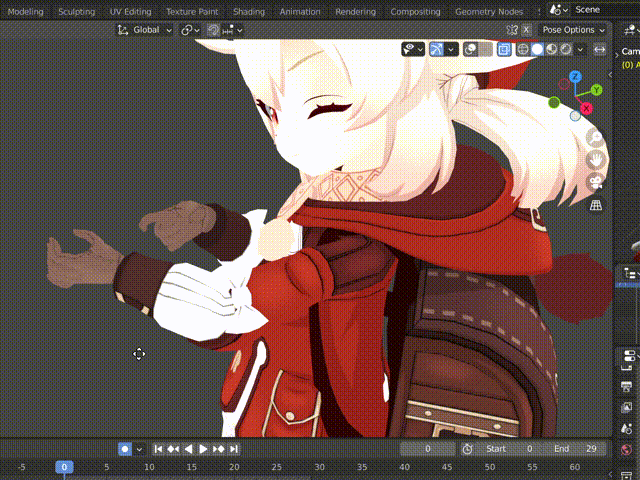
Task: Open the scene properties tab icon
Action: (x=627, y=429)
